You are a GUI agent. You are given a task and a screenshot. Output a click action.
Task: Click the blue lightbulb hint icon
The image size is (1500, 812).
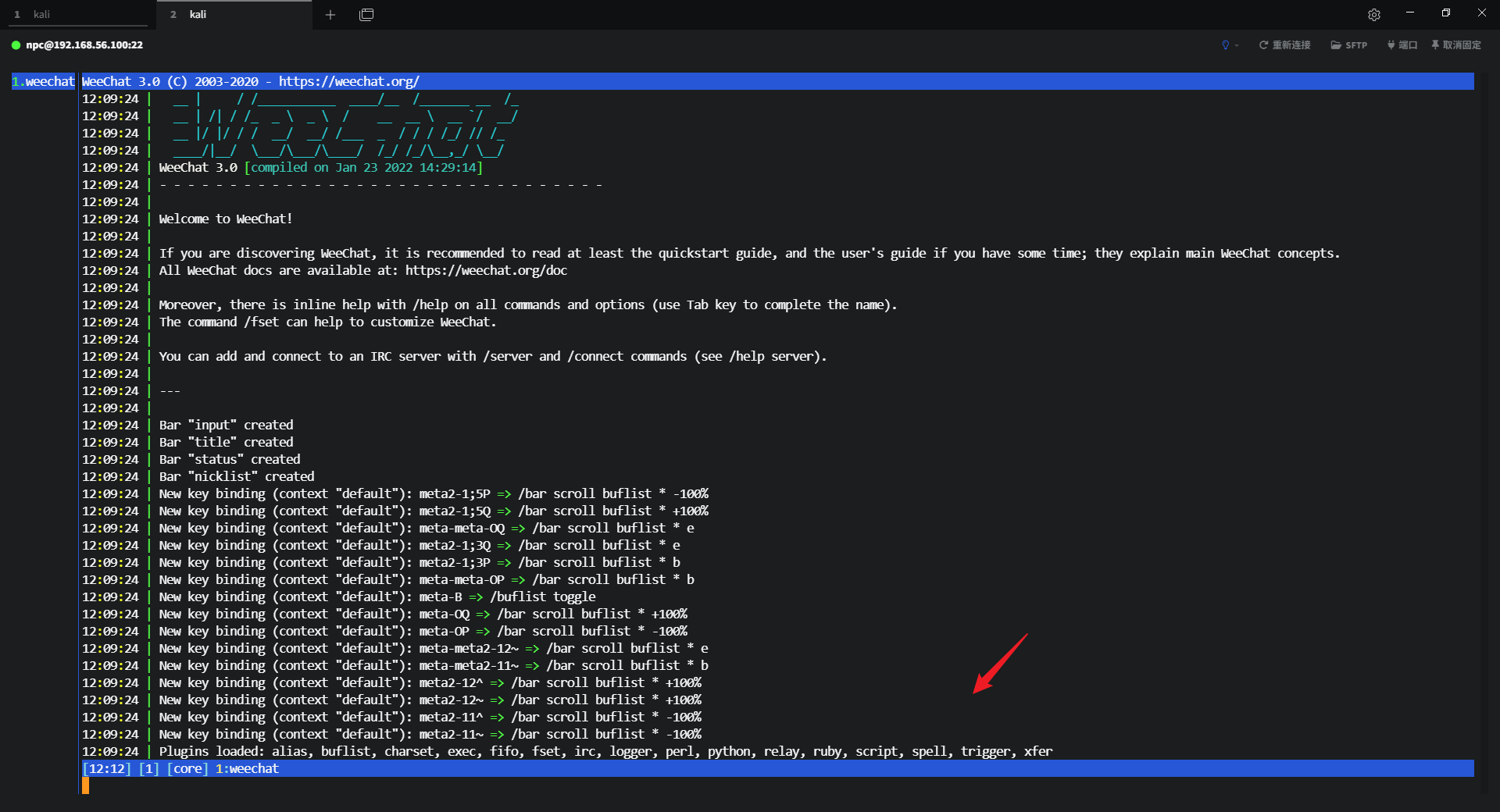click(x=1225, y=45)
